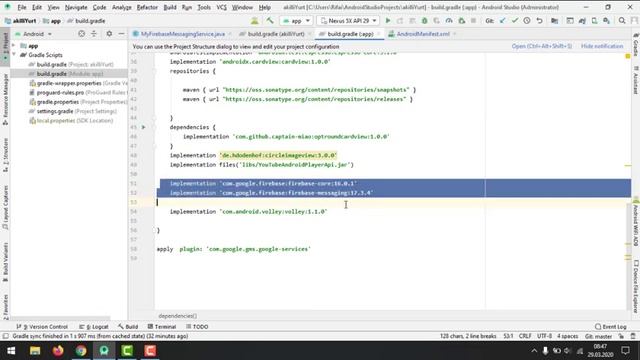Hide the project panel with minus icon

[x=121, y=34]
